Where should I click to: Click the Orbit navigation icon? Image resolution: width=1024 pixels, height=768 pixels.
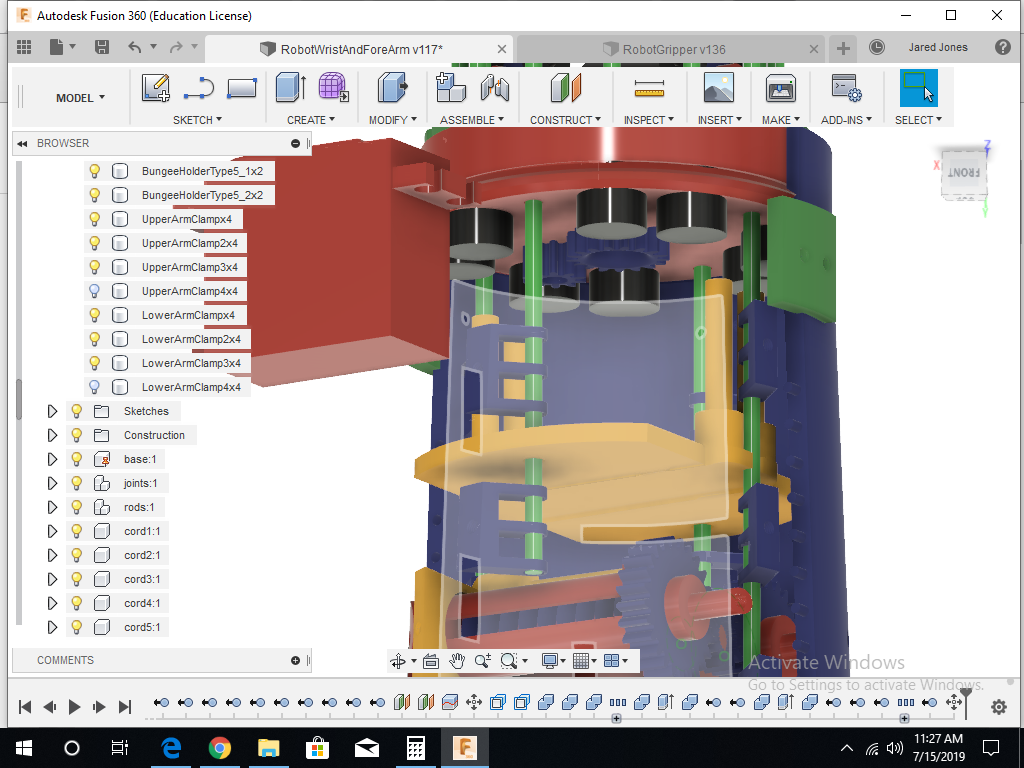398,662
